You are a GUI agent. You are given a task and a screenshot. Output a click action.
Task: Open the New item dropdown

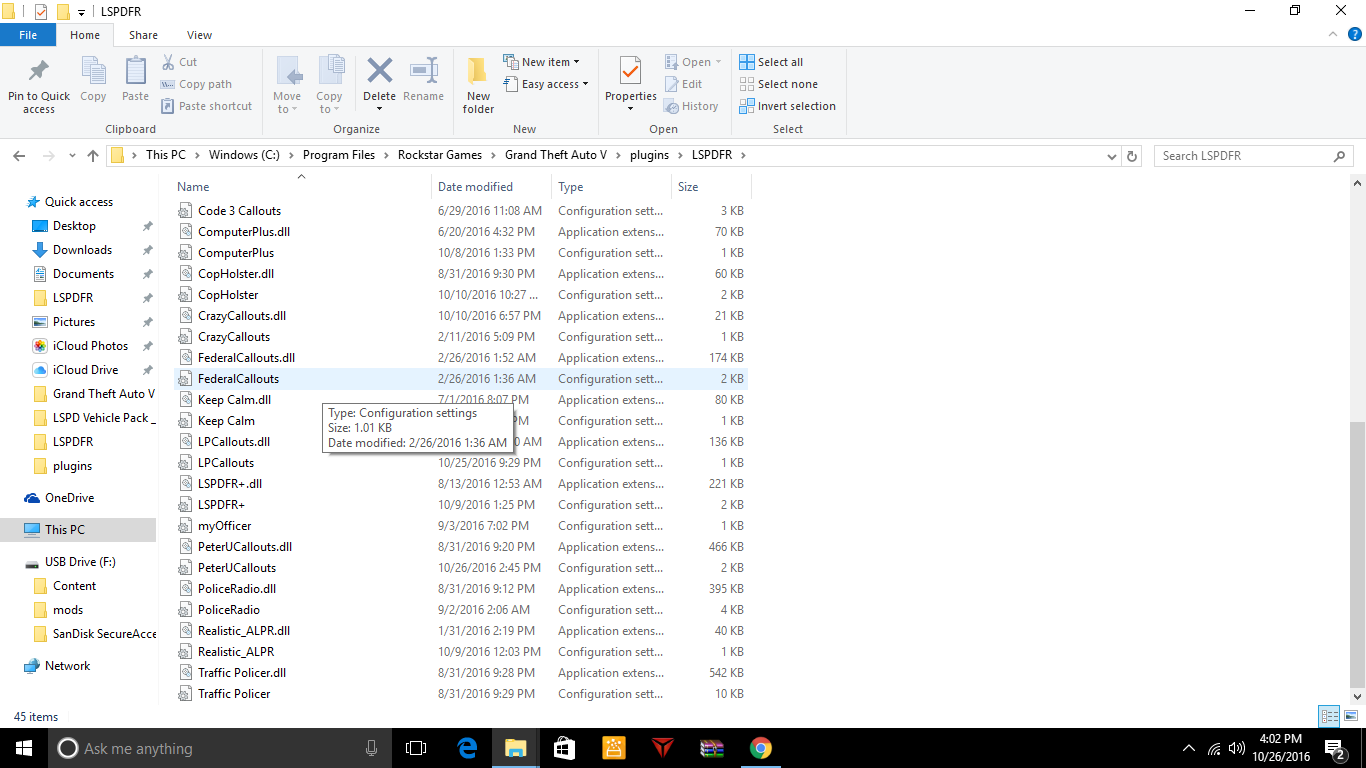(541, 62)
